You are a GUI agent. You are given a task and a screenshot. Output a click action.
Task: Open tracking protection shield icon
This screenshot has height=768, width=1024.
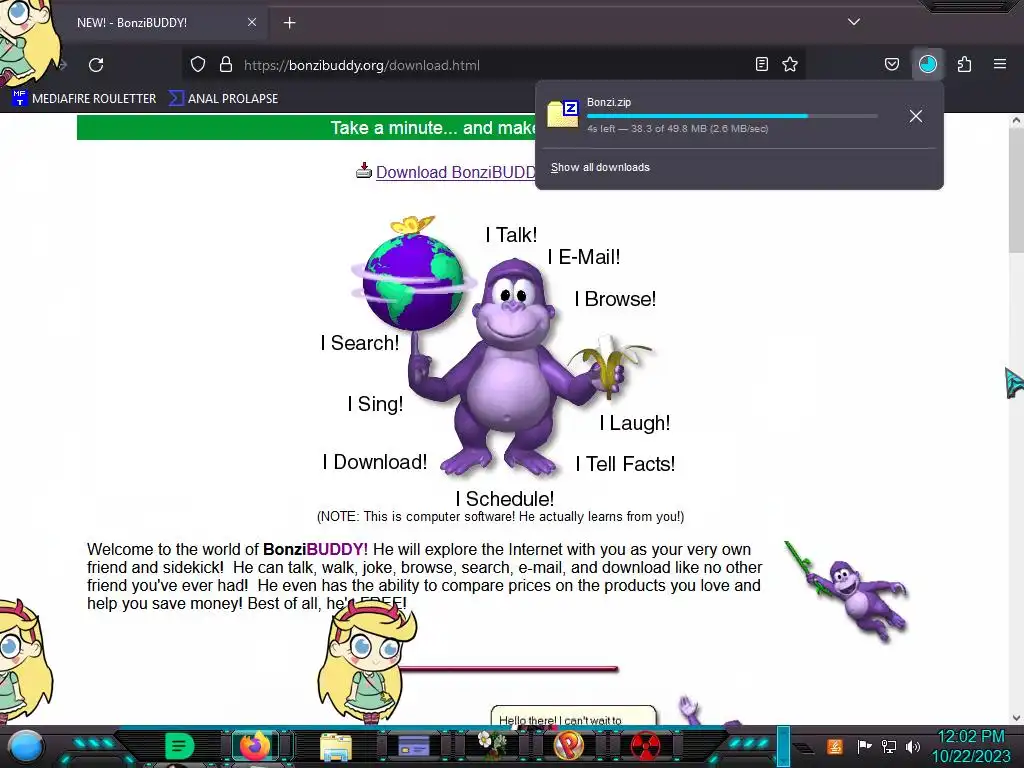pos(198,65)
